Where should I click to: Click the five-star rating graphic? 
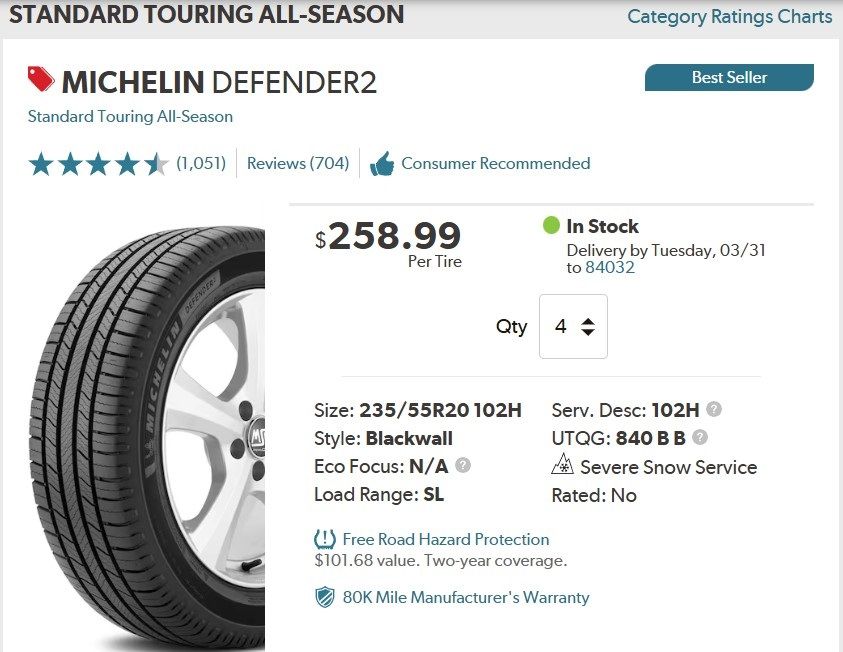click(98, 164)
